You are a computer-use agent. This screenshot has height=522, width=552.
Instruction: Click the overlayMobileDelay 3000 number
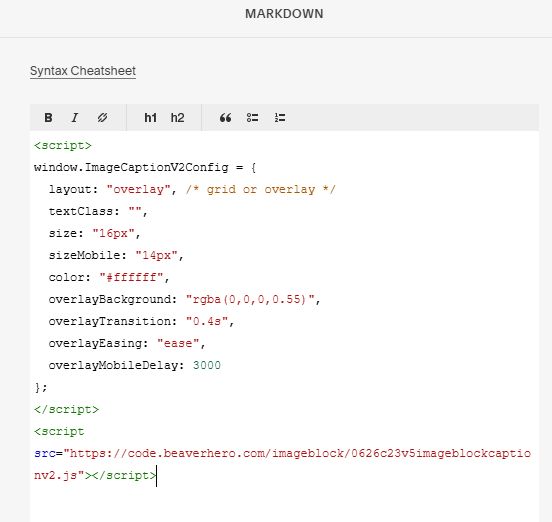(x=207, y=365)
